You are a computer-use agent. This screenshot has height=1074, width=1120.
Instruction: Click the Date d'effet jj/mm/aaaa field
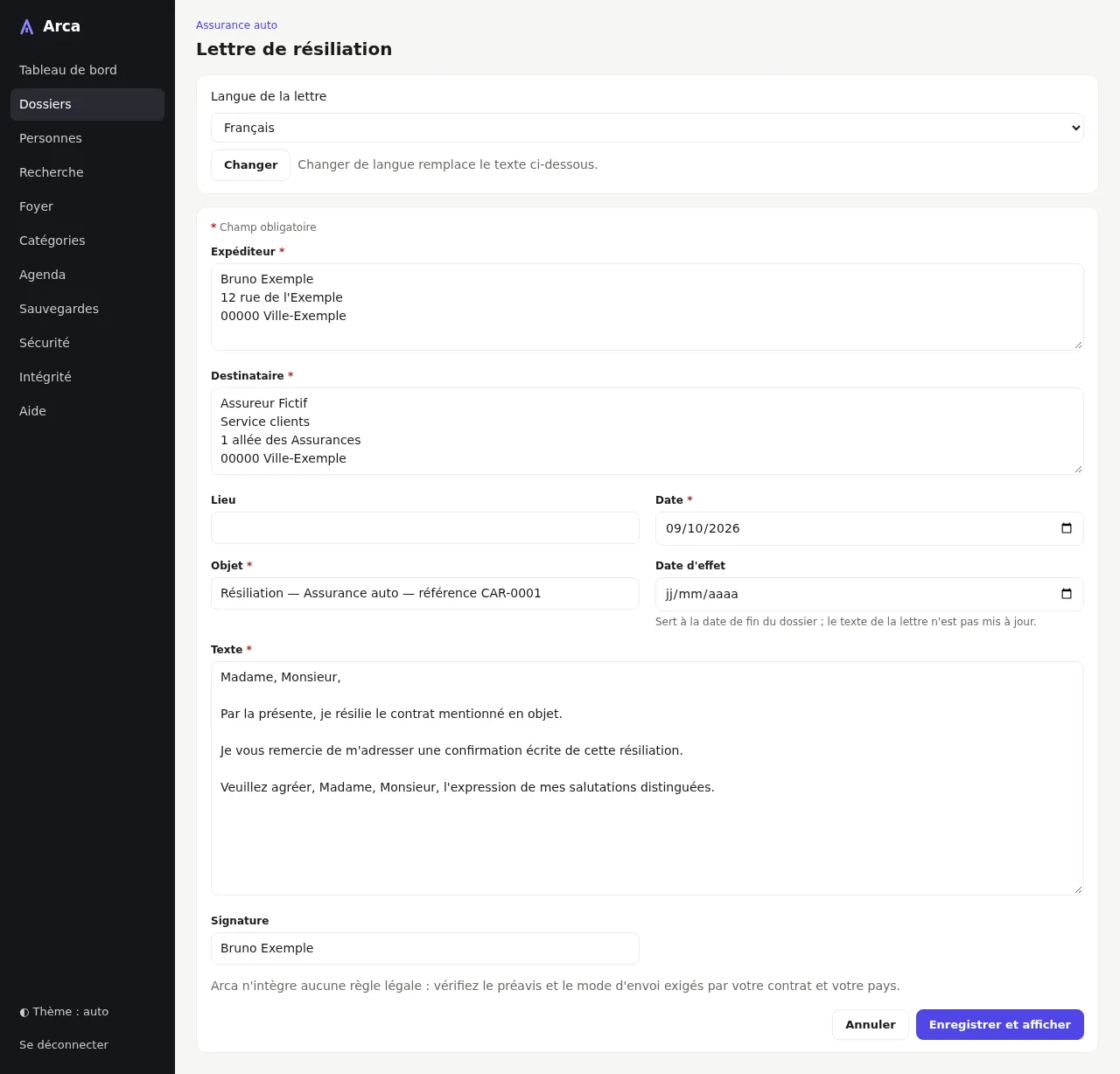click(870, 594)
